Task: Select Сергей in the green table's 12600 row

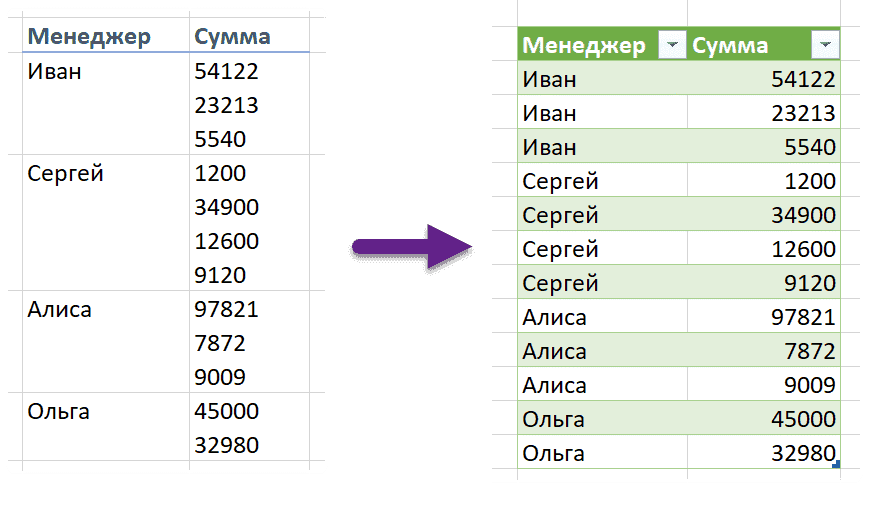Action: 560,250
